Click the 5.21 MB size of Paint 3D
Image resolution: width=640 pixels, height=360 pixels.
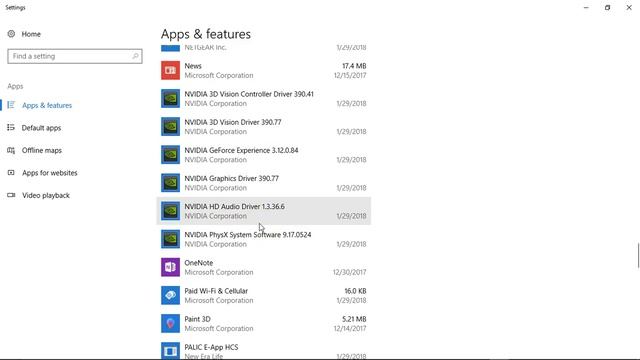point(354,319)
